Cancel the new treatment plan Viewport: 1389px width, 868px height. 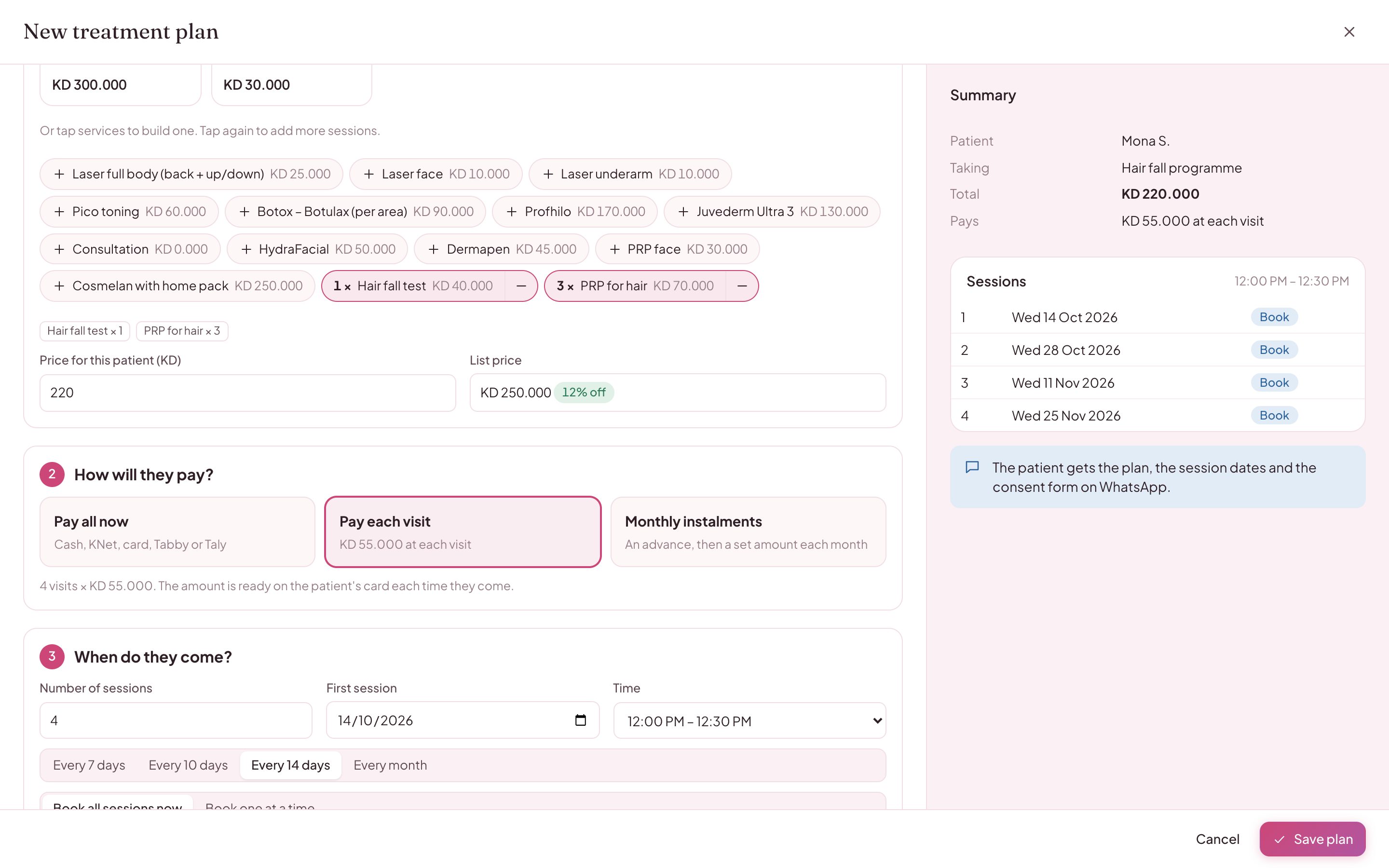[x=1217, y=839]
